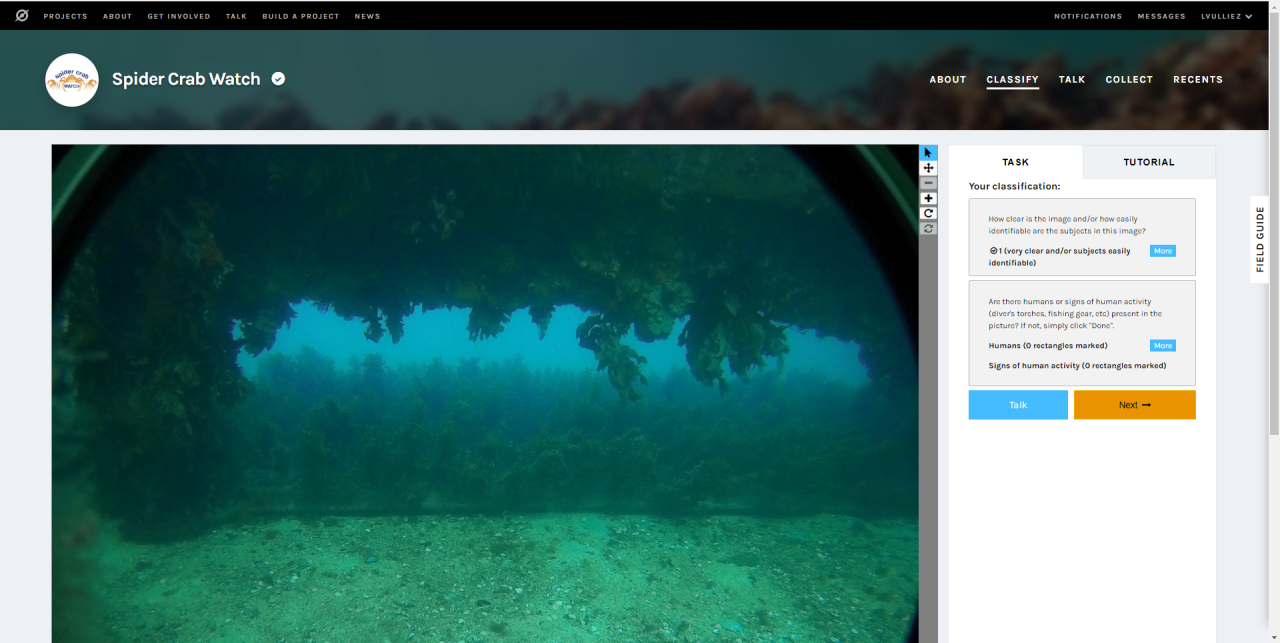The image size is (1280, 643).
Task: Open the project Talk tab
Action: click(x=1072, y=80)
